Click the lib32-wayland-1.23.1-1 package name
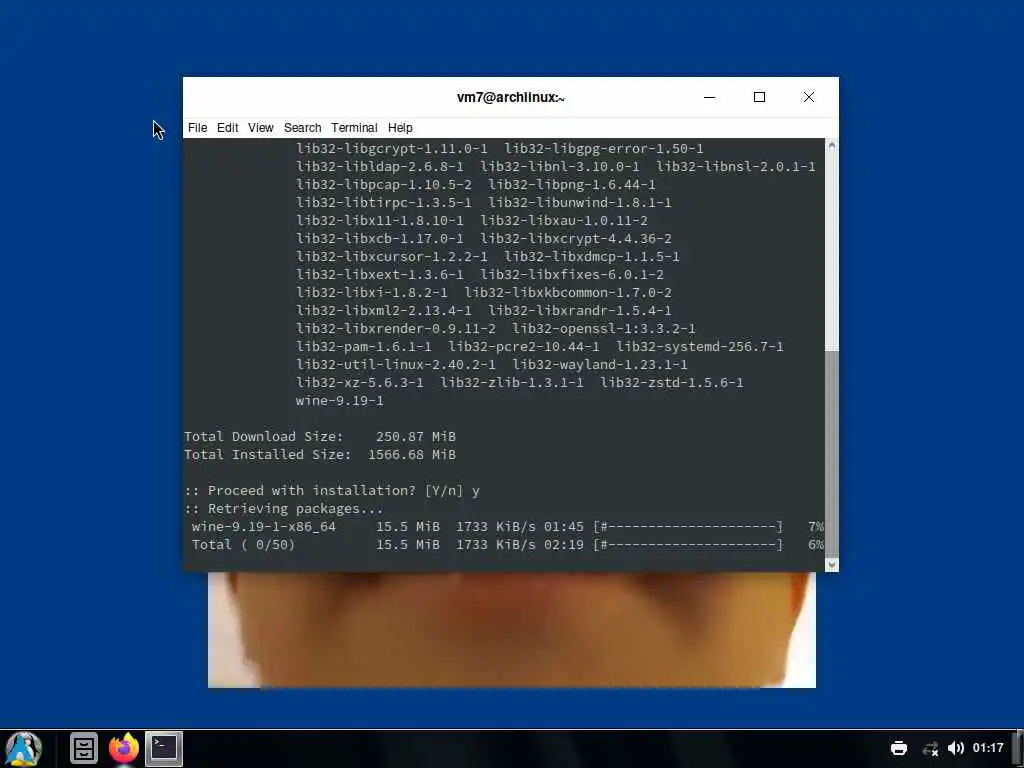The width and height of the screenshot is (1024, 768). pyautogui.click(x=600, y=364)
